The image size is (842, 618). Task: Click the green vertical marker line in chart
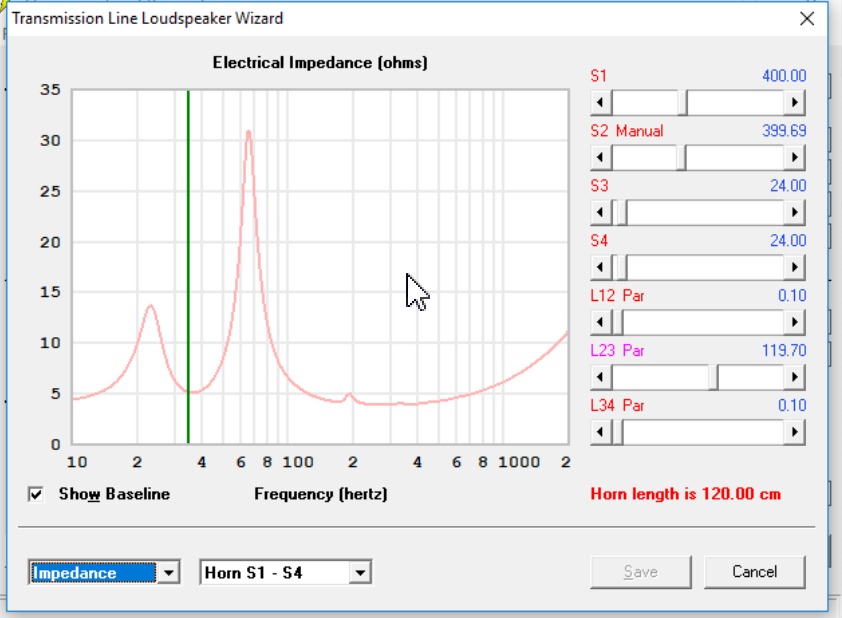coord(188,267)
